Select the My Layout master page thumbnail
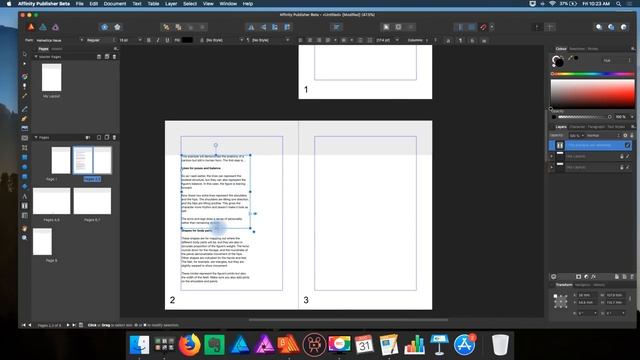This screenshot has height=360, width=640. click(x=51, y=77)
